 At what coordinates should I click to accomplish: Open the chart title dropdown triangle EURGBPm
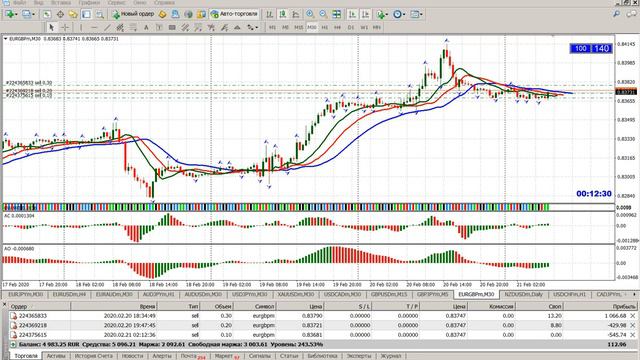6,39
